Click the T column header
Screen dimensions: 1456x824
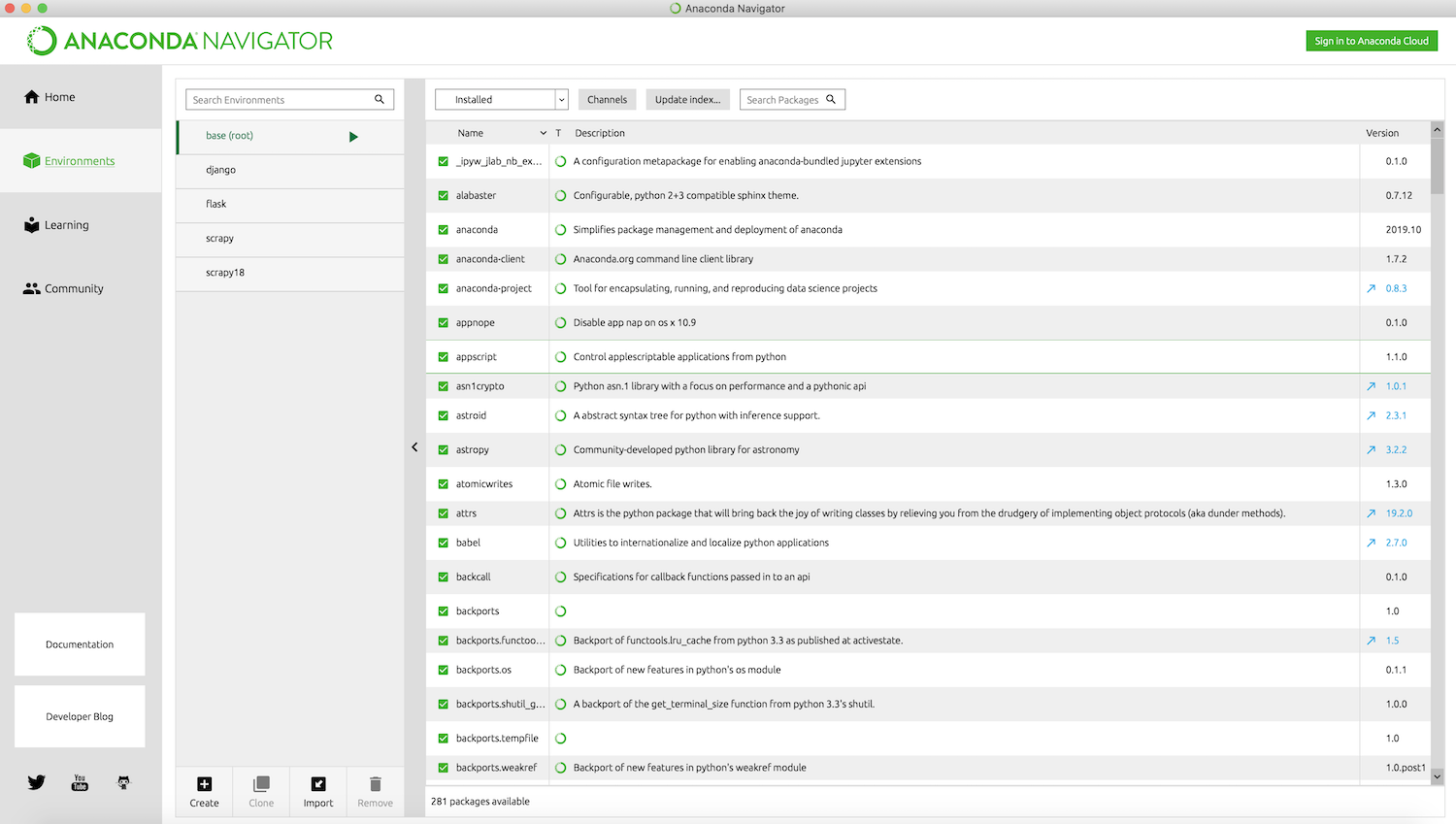[558, 133]
